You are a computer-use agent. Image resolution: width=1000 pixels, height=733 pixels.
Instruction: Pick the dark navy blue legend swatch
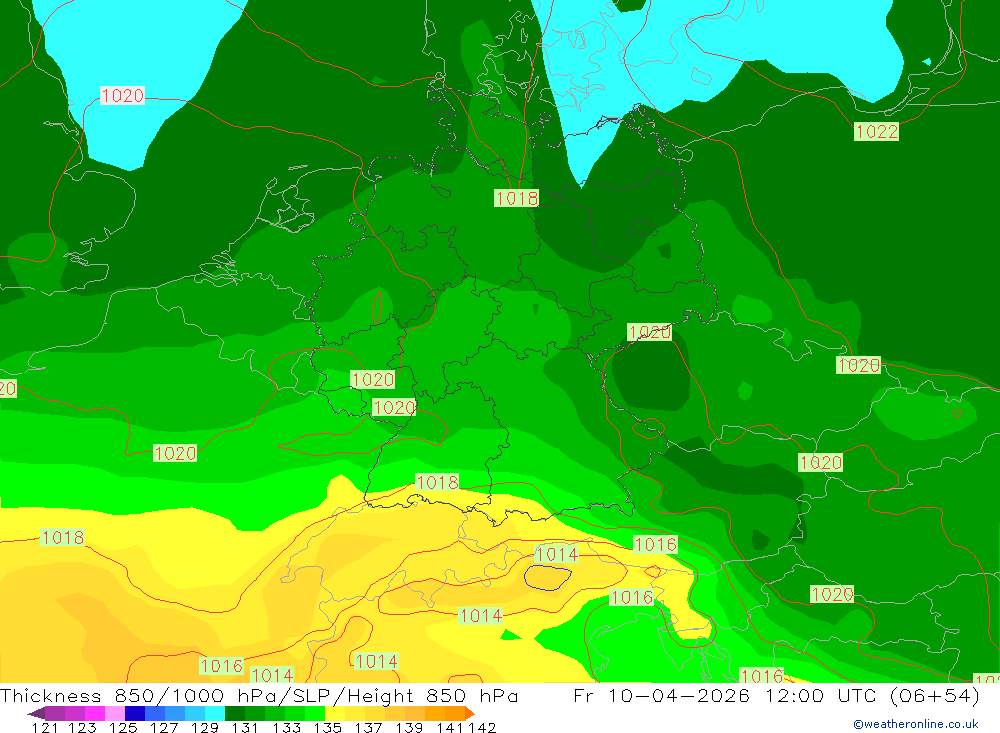click(135, 713)
